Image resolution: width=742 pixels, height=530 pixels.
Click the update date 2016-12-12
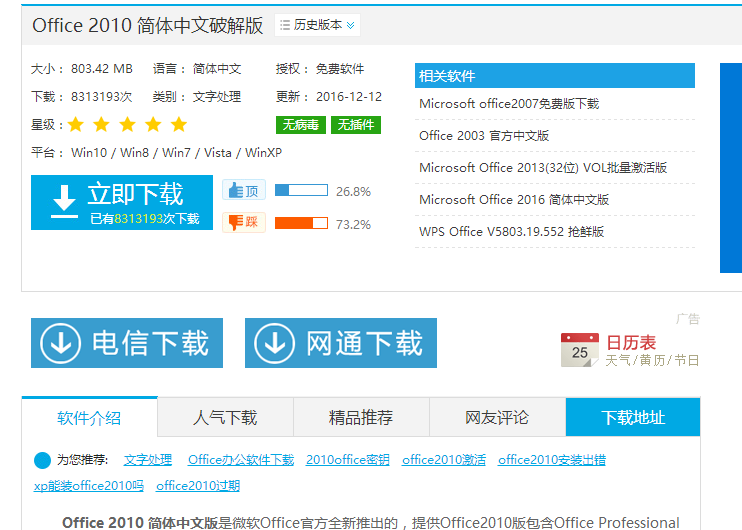click(349, 97)
